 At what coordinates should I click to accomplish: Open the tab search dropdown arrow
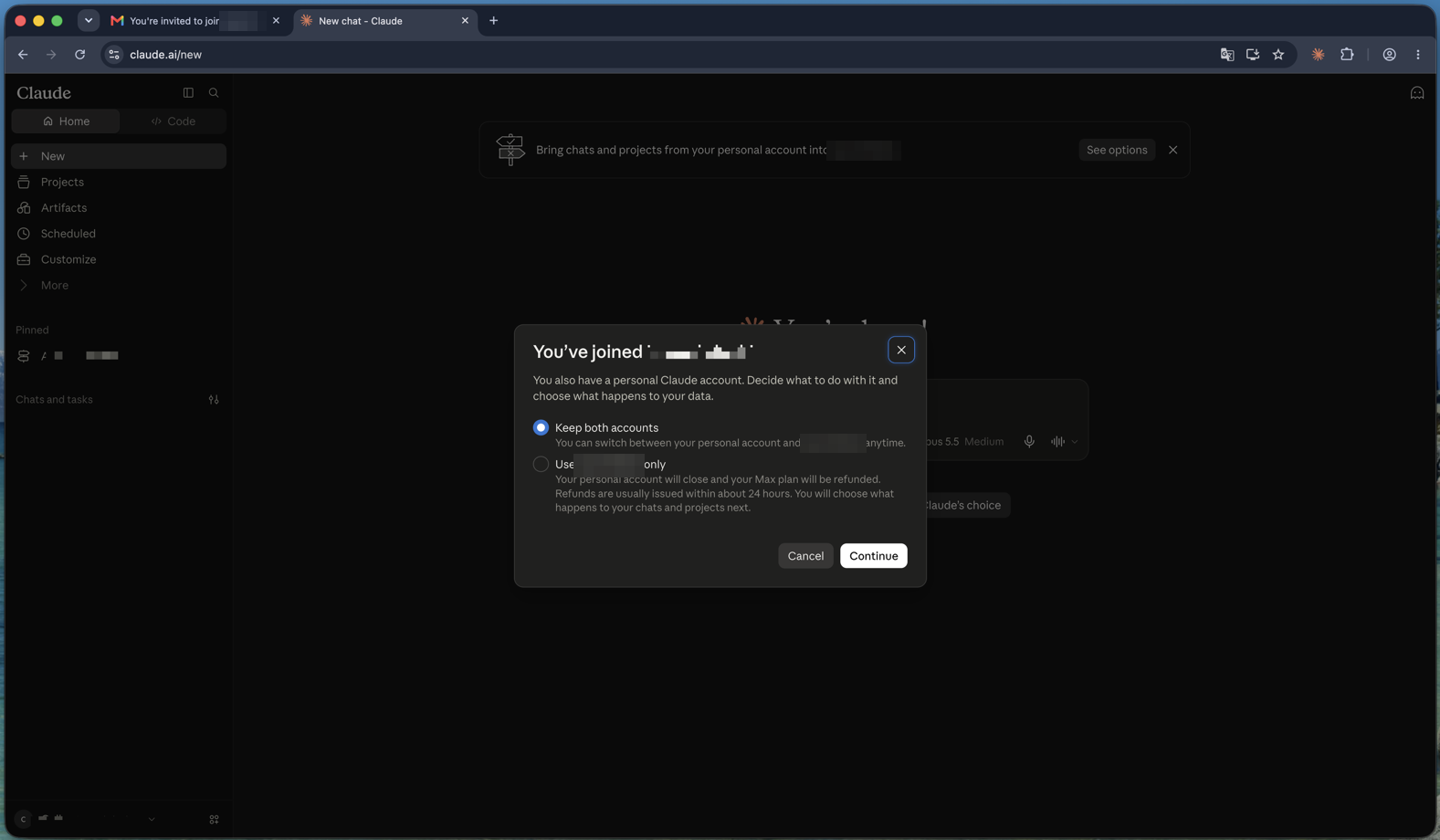coord(89,20)
